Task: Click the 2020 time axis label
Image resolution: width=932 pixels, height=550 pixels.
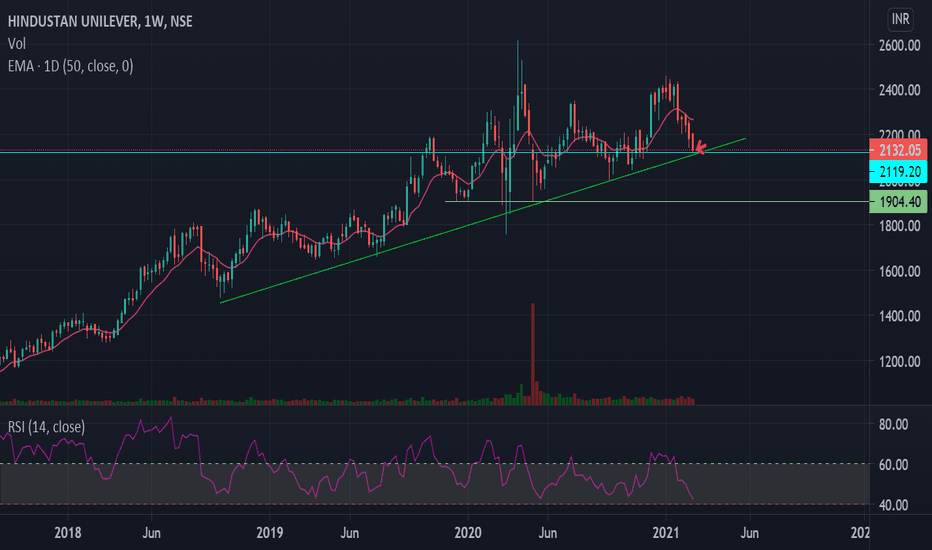Action: point(468,532)
